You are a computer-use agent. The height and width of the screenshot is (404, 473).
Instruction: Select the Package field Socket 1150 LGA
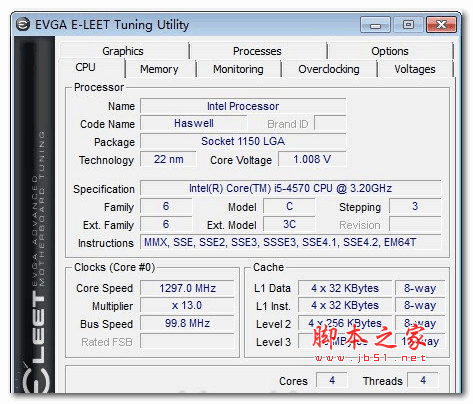[x=243, y=141]
